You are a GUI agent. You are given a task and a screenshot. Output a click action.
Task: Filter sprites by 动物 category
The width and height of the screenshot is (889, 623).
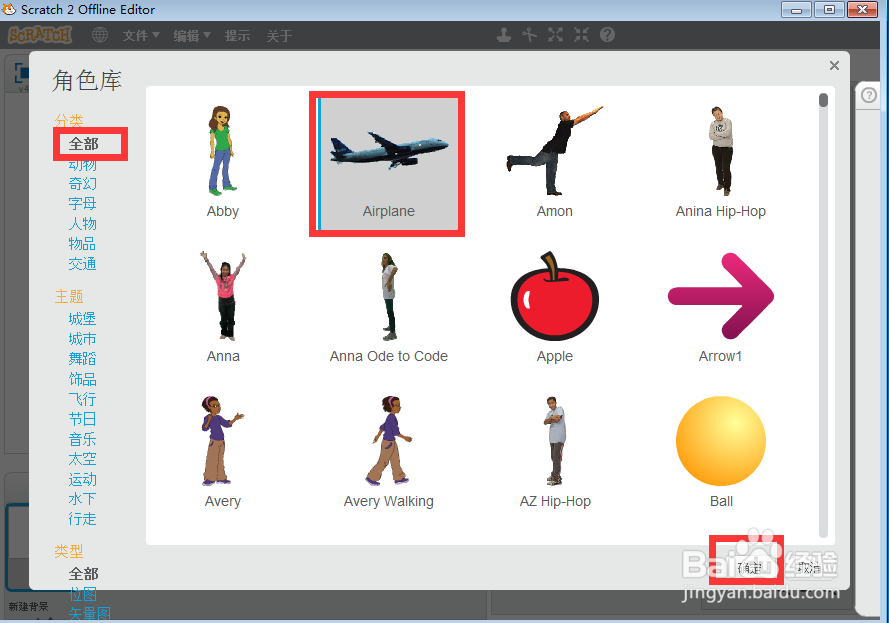83,165
